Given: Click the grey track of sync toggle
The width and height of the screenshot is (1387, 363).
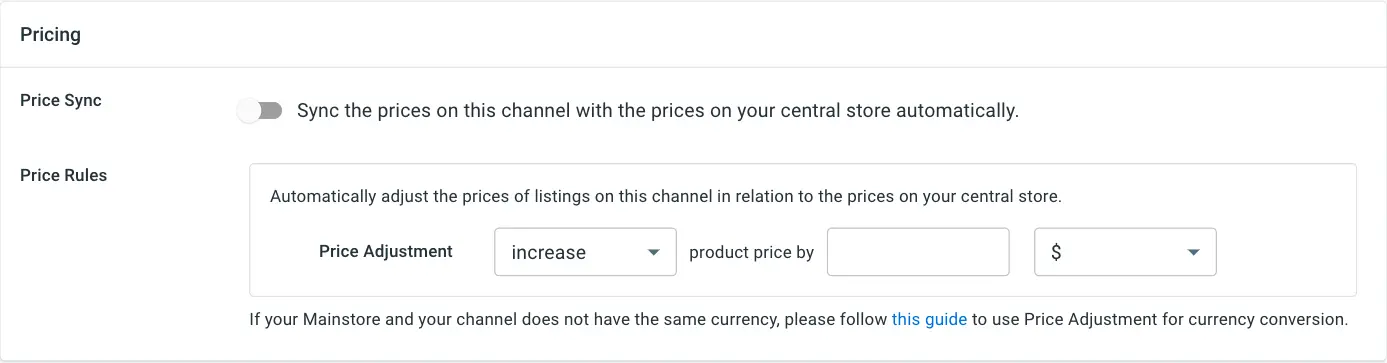Looking at the screenshot, I should pyautogui.click(x=271, y=111).
